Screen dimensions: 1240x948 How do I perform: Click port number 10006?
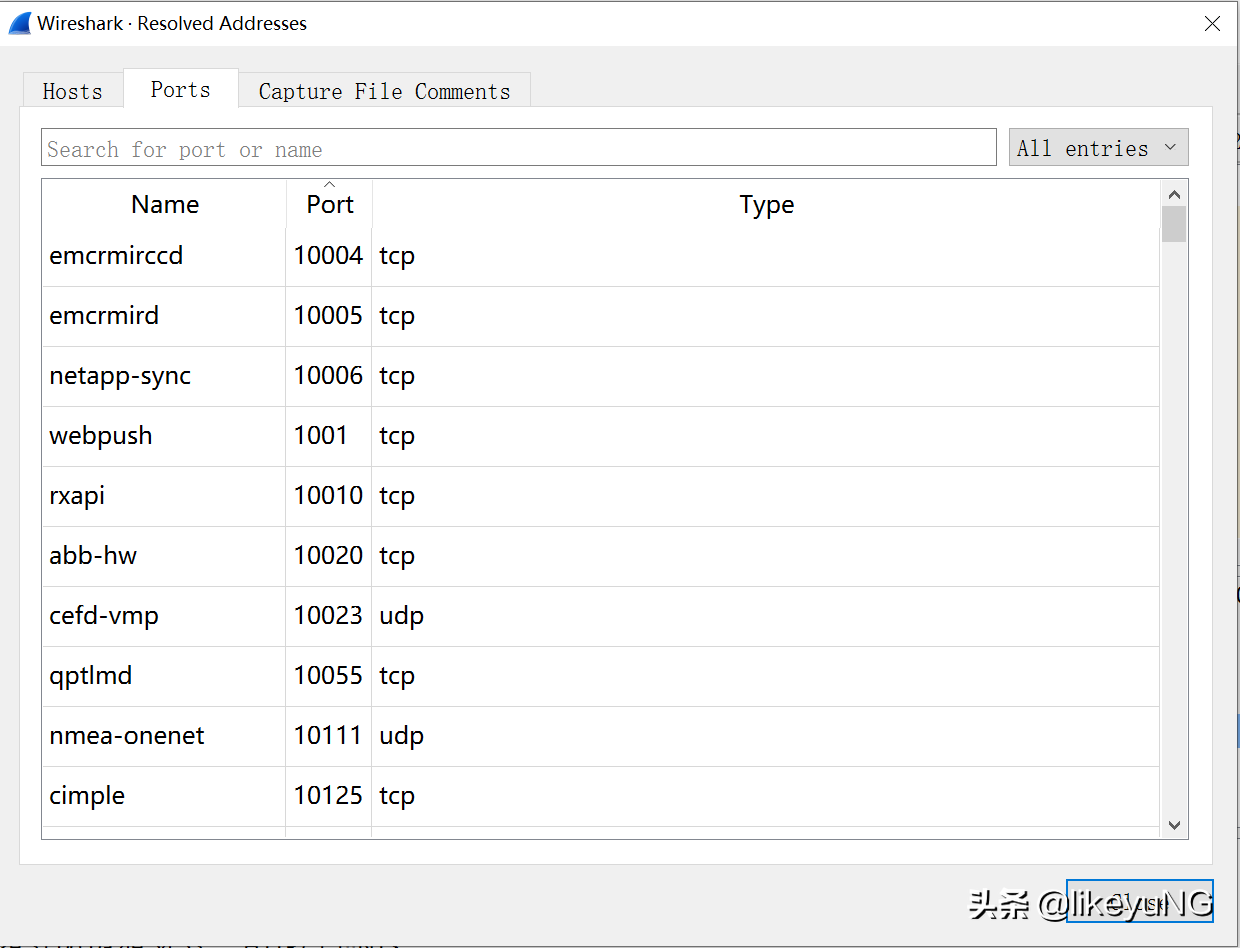click(x=328, y=376)
